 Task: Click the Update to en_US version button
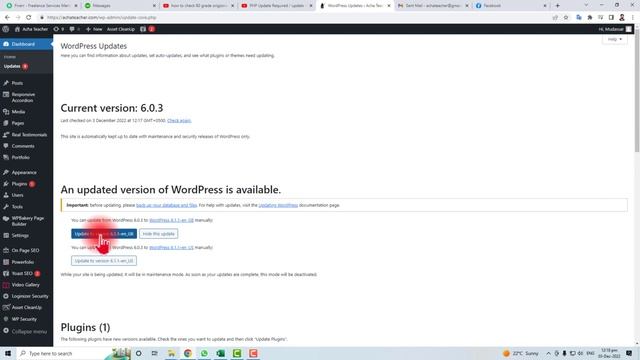104,260
